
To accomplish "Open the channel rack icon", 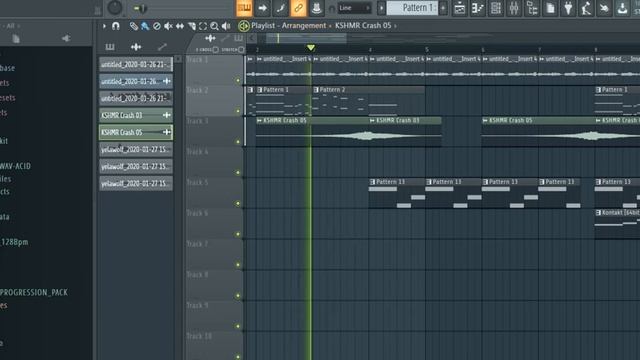I will 496,8.
